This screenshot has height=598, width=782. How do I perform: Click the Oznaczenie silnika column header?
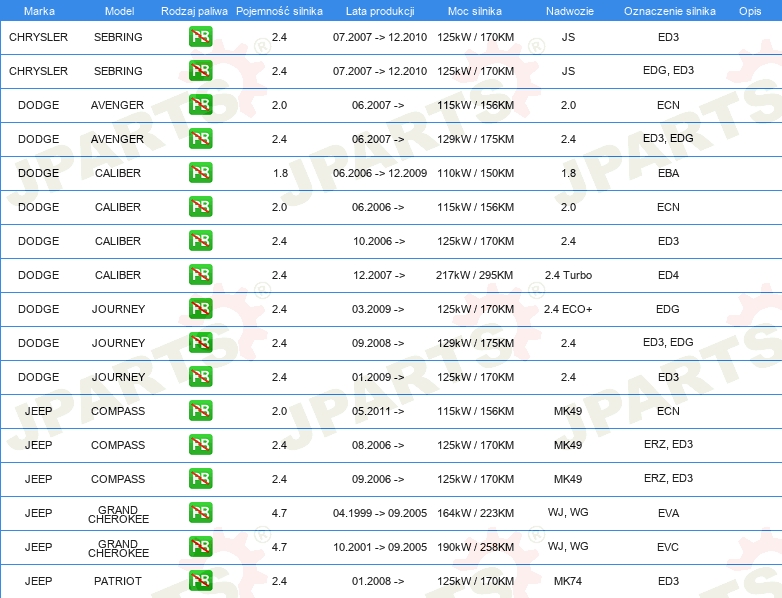[669, 11]
